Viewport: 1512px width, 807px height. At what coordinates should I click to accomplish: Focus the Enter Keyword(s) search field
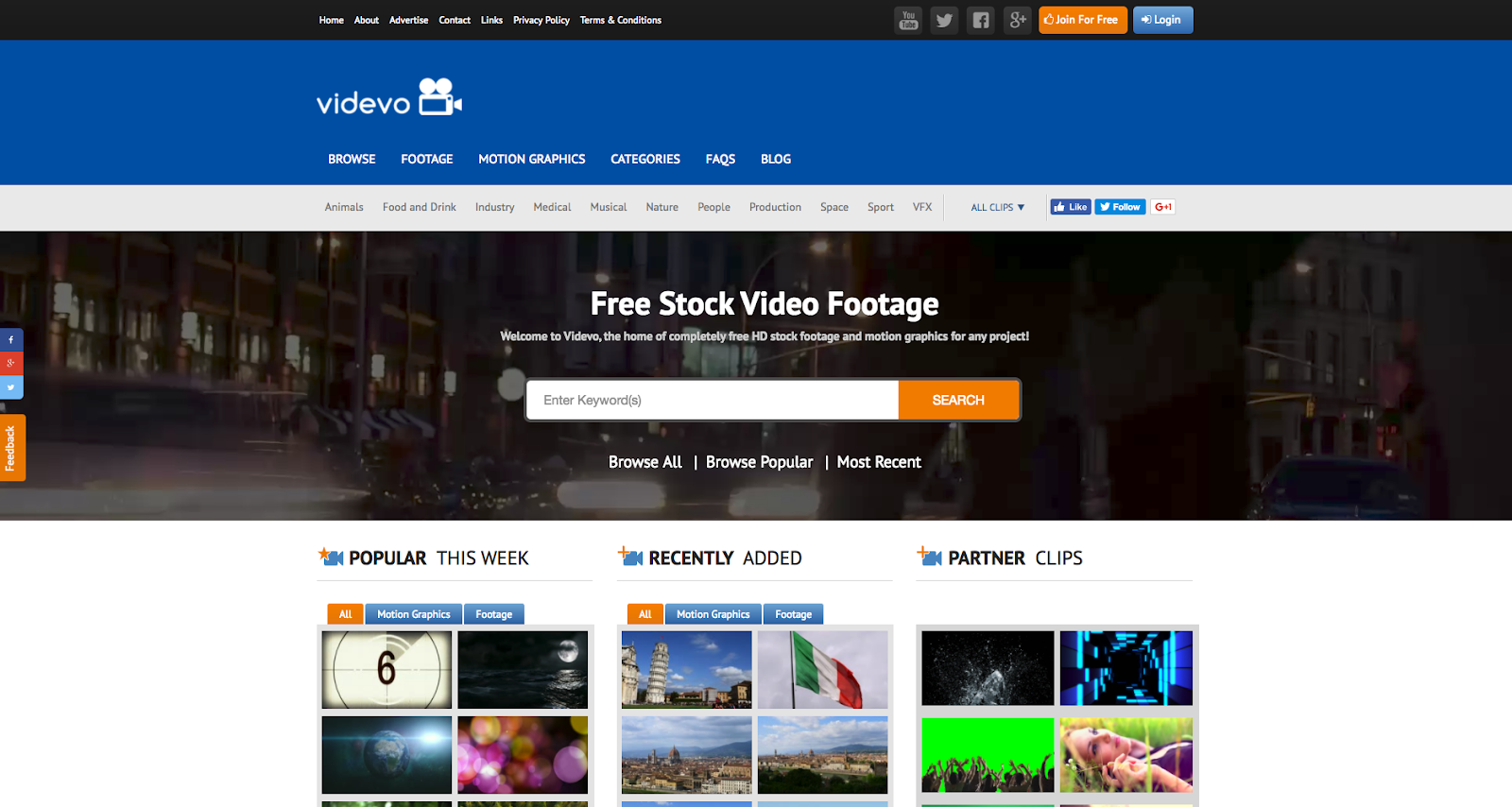pos(713,400)
